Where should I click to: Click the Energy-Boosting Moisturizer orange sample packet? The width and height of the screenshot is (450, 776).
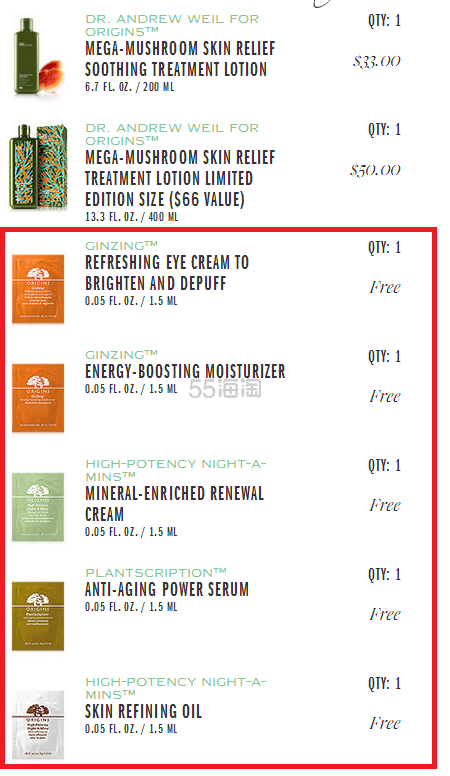pyautogui.click(x=38, y=398)
